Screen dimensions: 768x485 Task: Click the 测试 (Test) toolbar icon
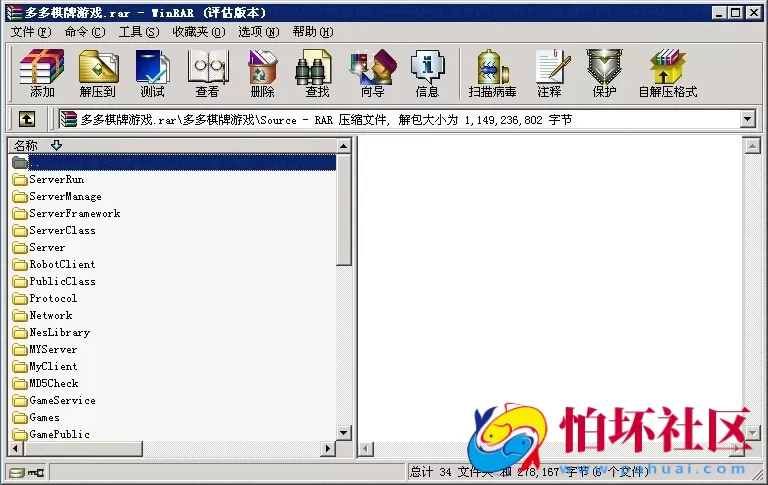pyautogui.click(x=152, y=73)
